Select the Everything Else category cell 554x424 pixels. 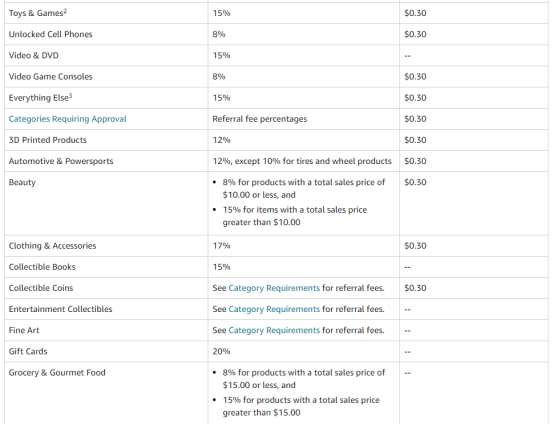coord(106,98)
